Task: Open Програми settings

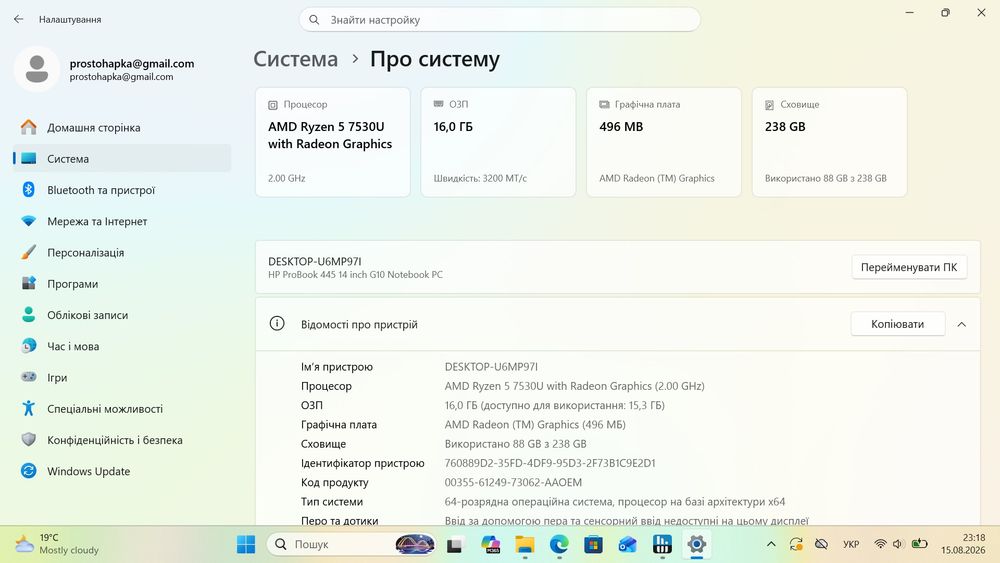Action: (122, 284)
